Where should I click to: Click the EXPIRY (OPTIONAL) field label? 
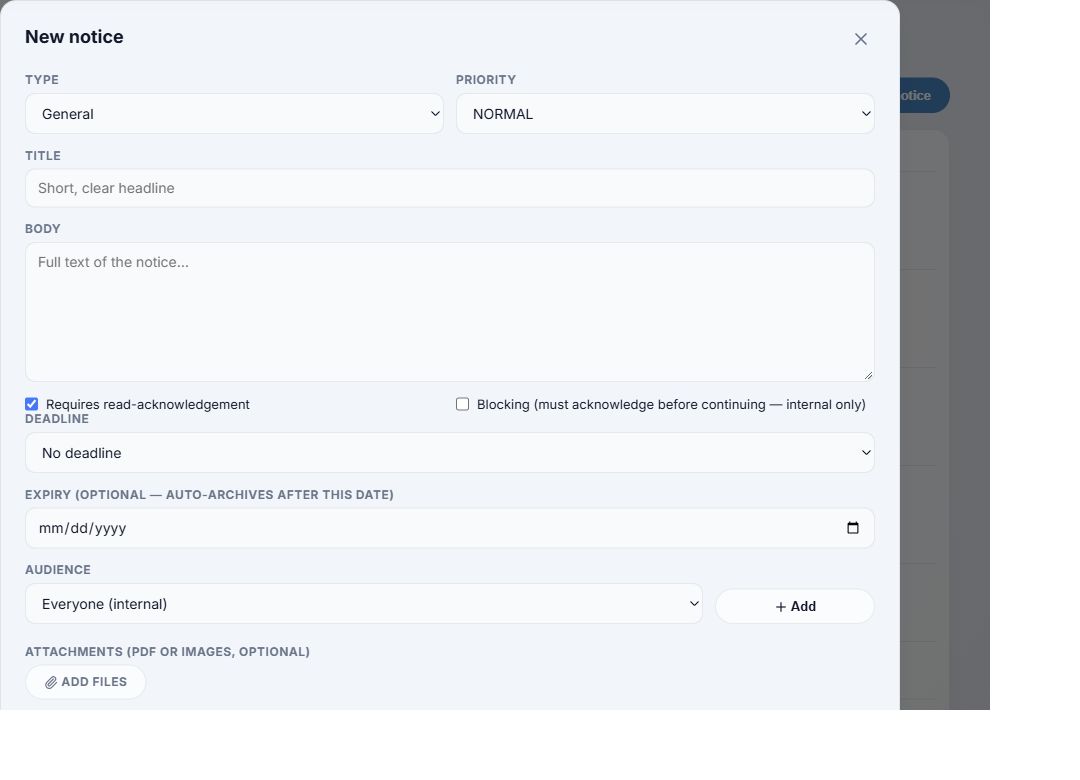click(x=209, y=495)
